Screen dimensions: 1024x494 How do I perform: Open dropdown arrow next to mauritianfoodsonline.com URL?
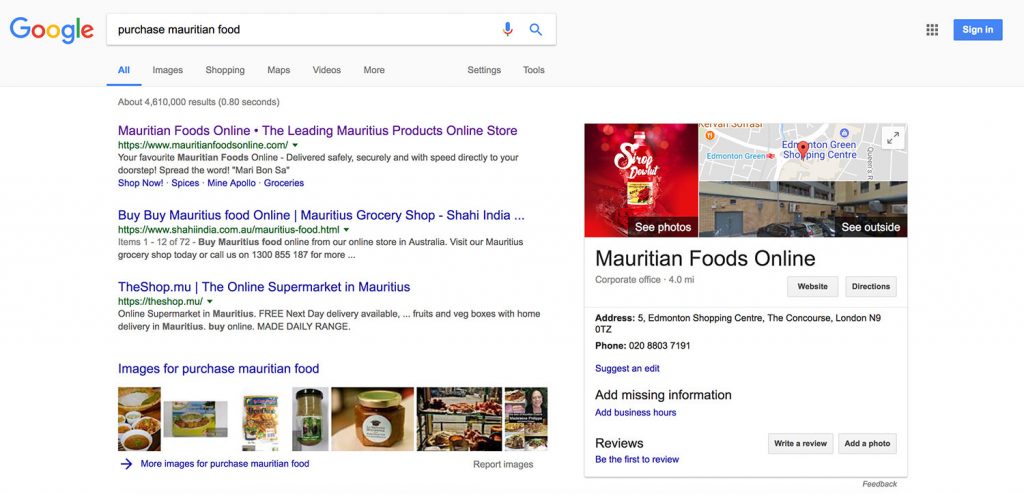pos(295,145)
